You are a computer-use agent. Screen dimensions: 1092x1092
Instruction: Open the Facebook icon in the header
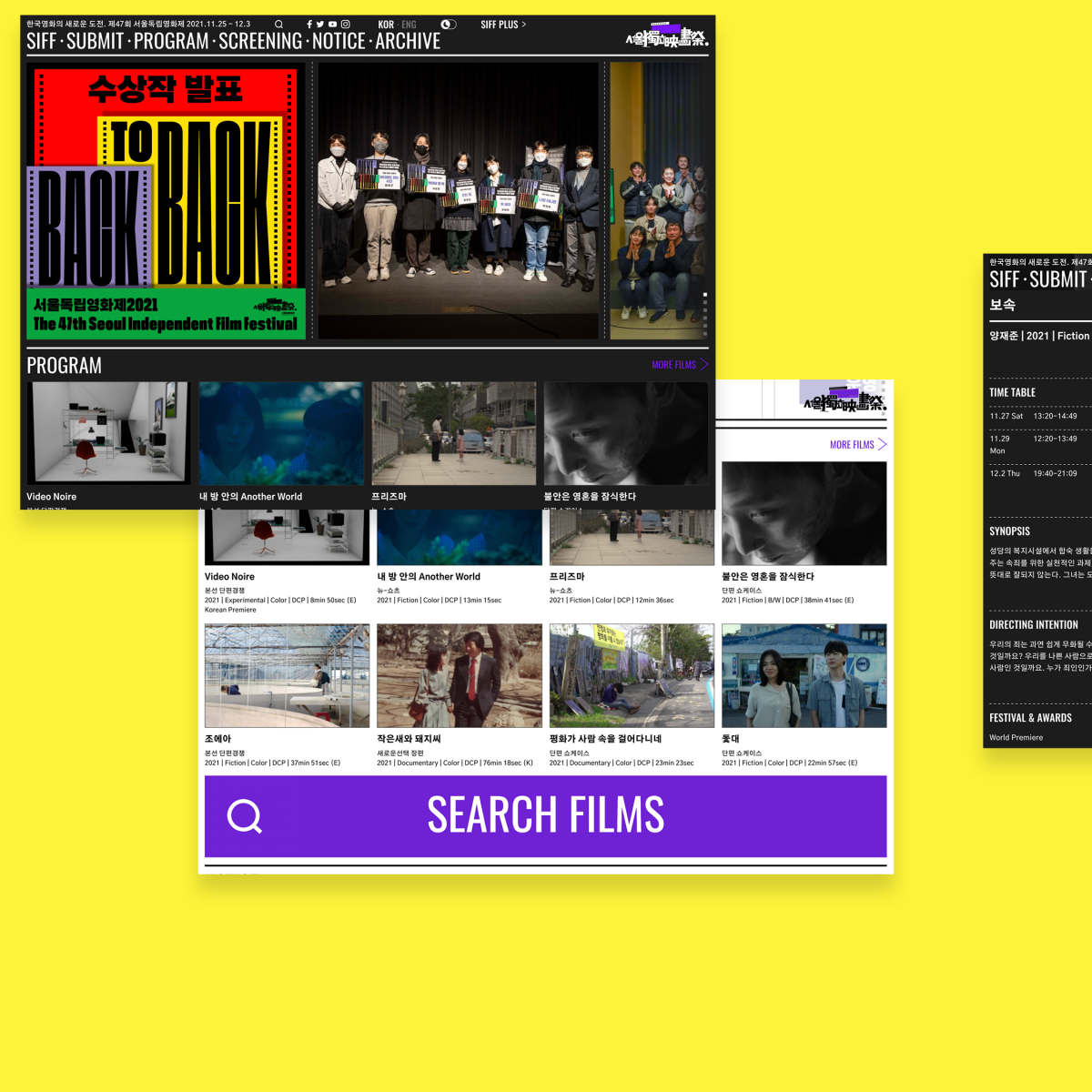click(309, 25)
